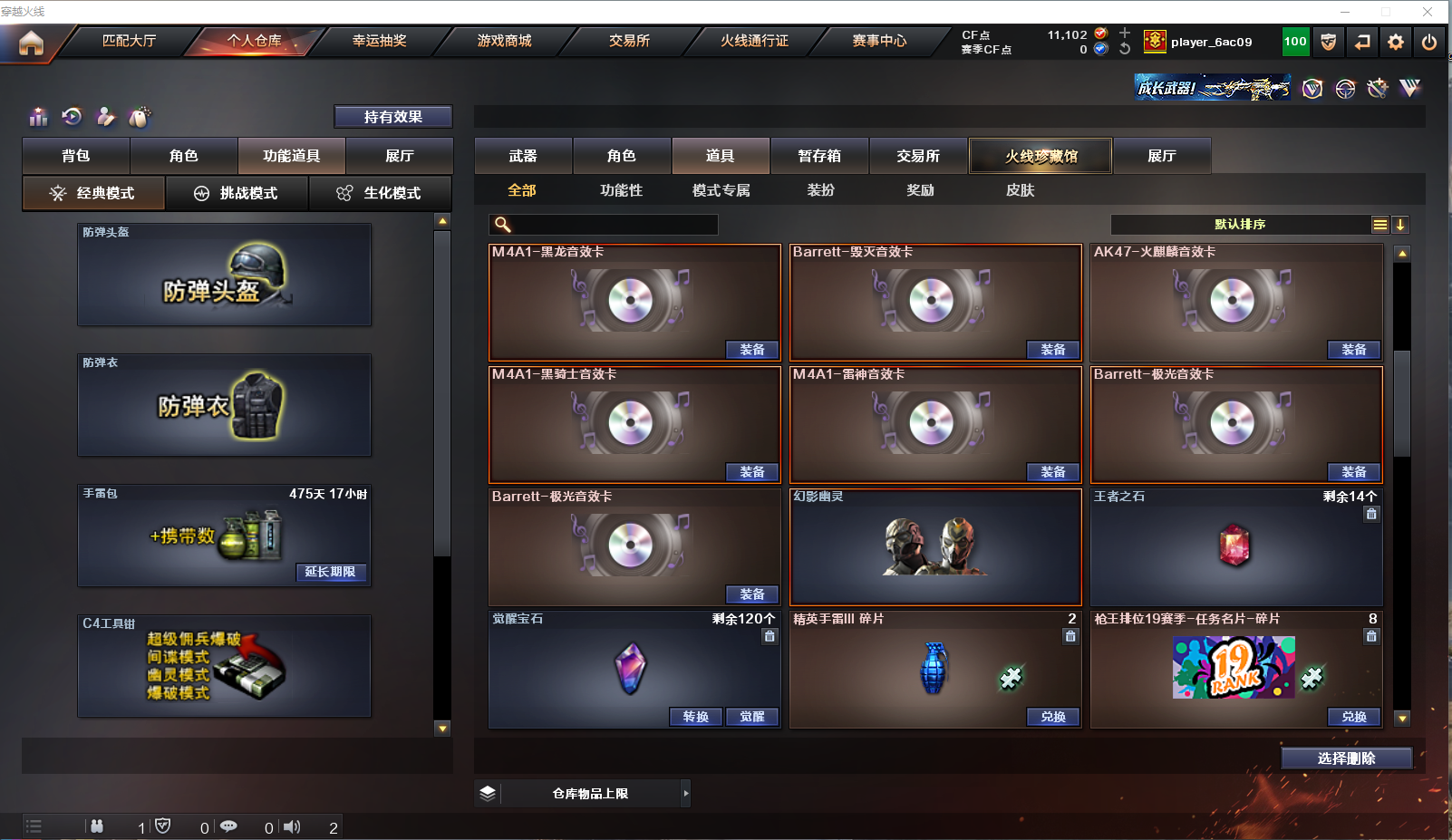Click trash icon on 王者之石 item
1452x840 pixels.
[1371, 514]
